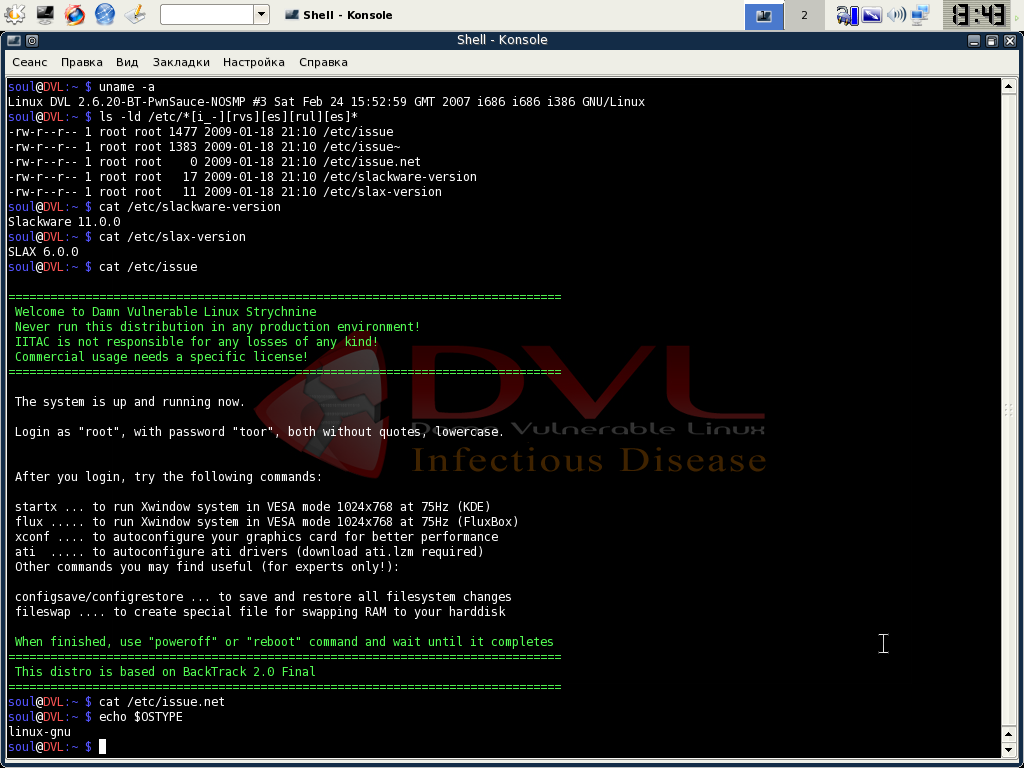Click the "cat /etc/issue.net" command line
1024x768 pixels.
point(116,703)
